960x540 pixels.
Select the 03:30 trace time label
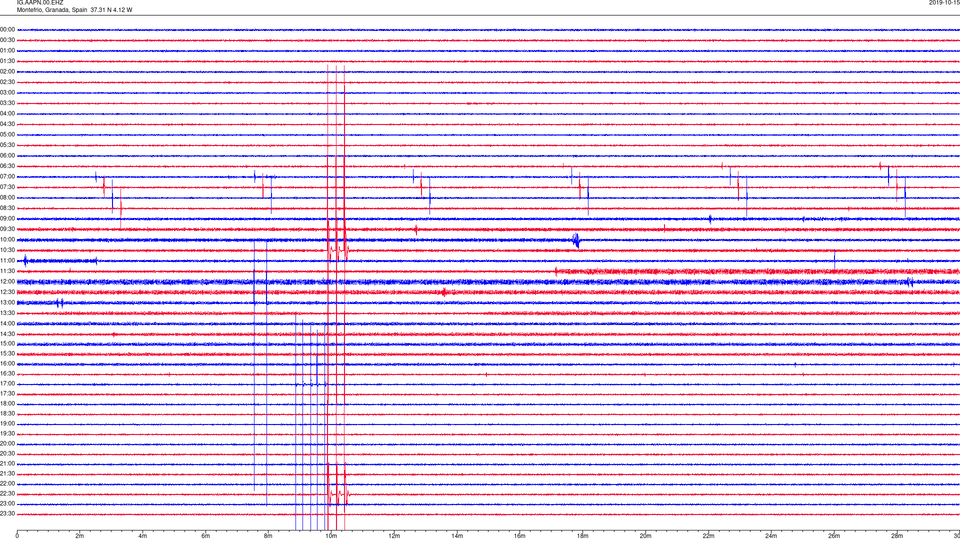point(8,103)
